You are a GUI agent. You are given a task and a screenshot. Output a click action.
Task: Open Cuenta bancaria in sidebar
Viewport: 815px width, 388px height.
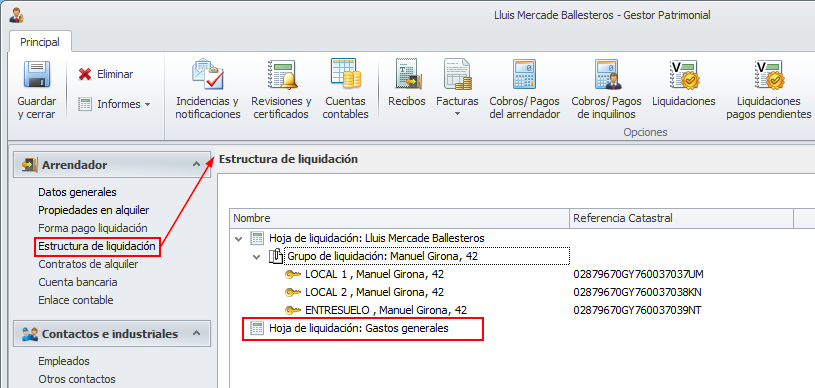click(x=77, y=282)
